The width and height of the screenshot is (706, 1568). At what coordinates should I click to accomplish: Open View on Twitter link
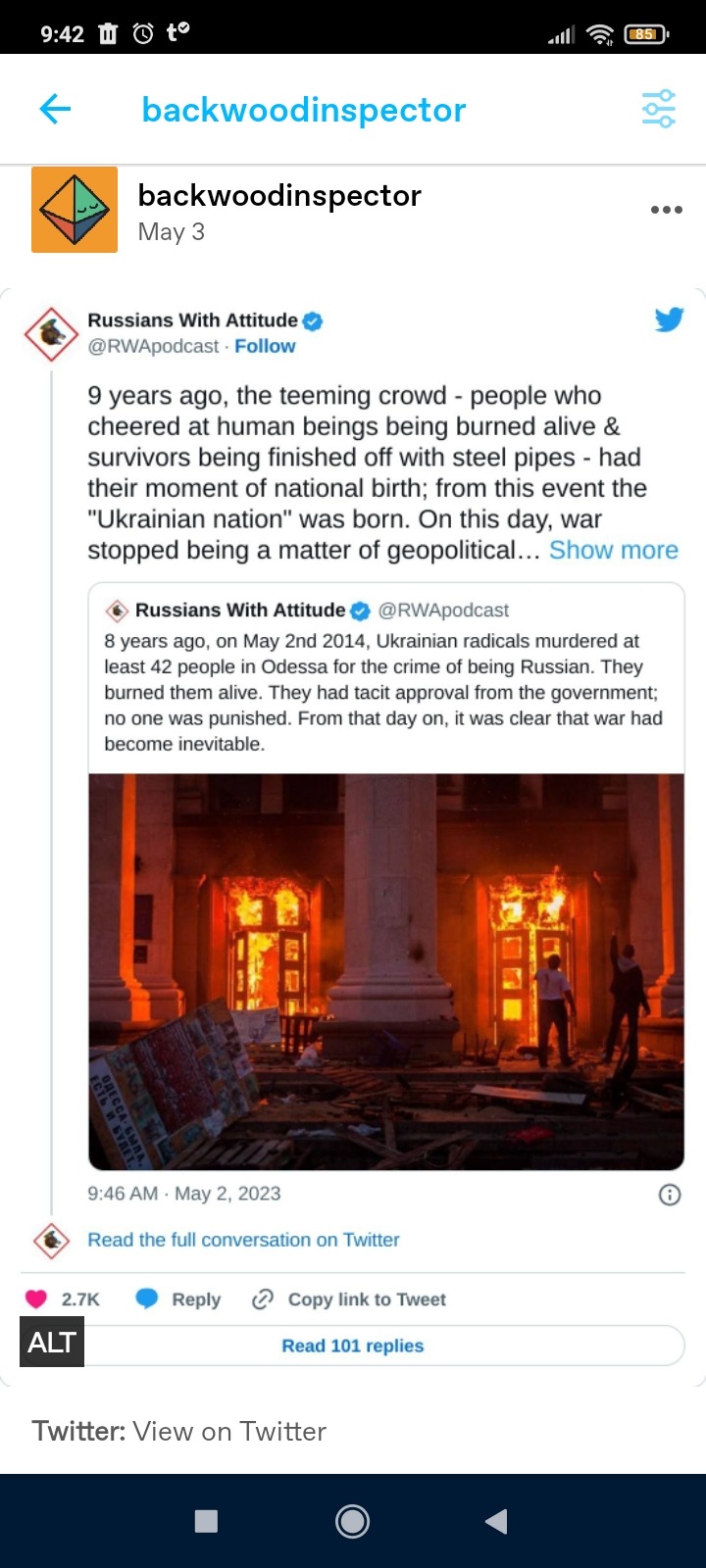tap(229, 1431)
